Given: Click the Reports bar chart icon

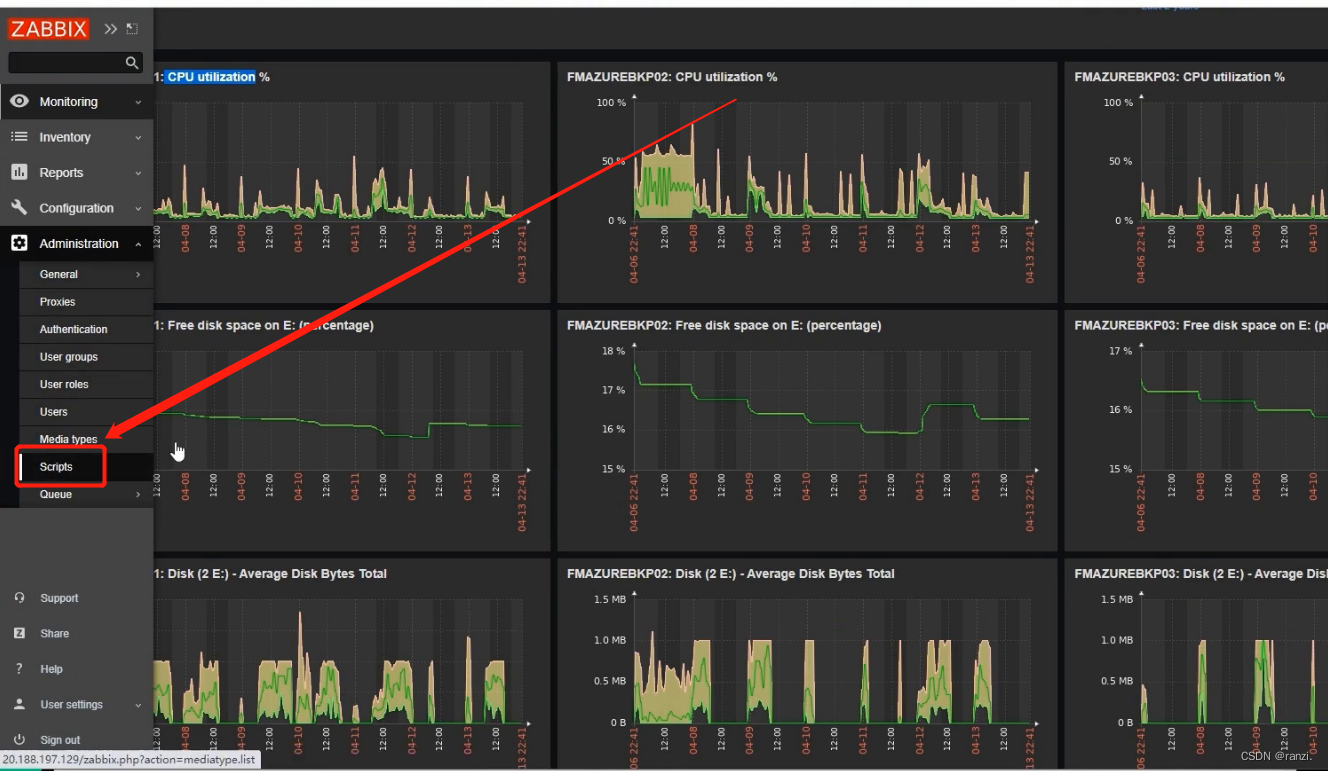Looking at the screenshot, I should pyautogui.click(x=19, y=172).
